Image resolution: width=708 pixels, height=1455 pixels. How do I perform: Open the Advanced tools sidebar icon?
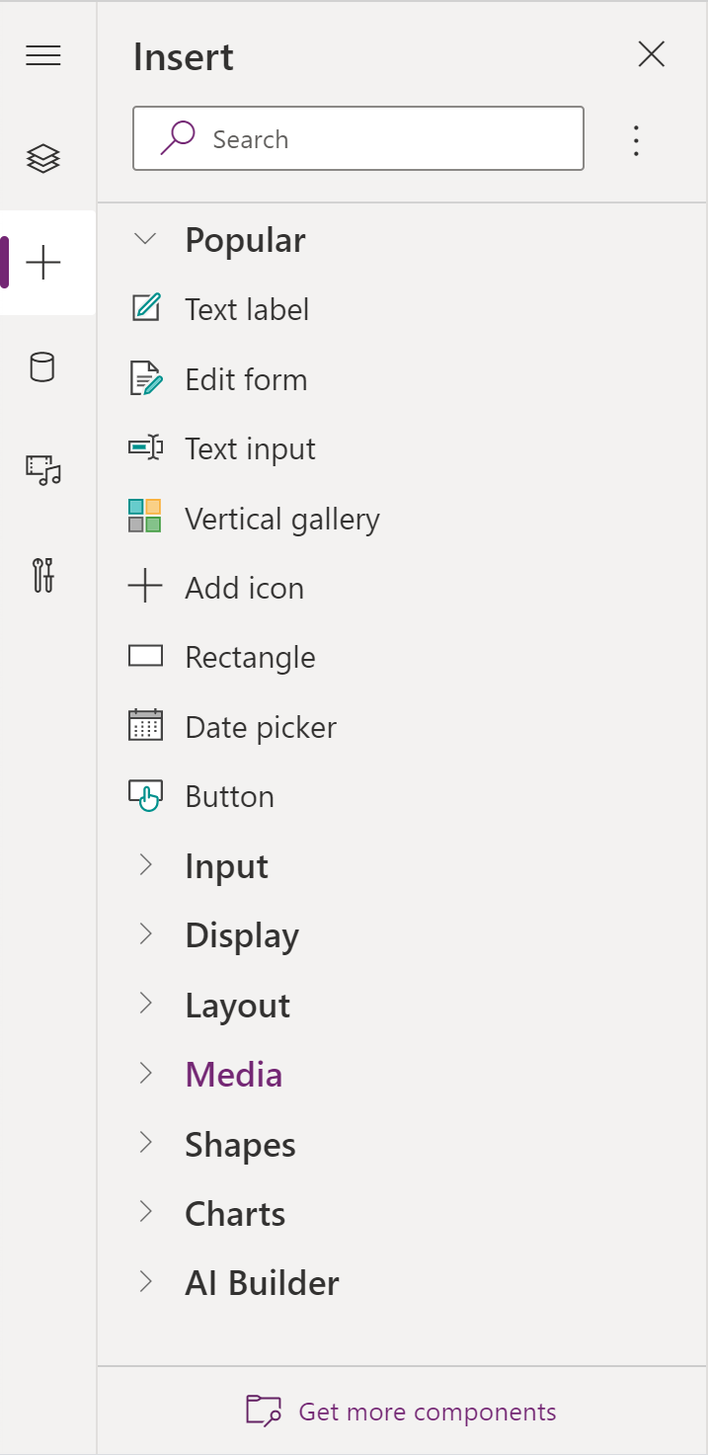point(43,576)
